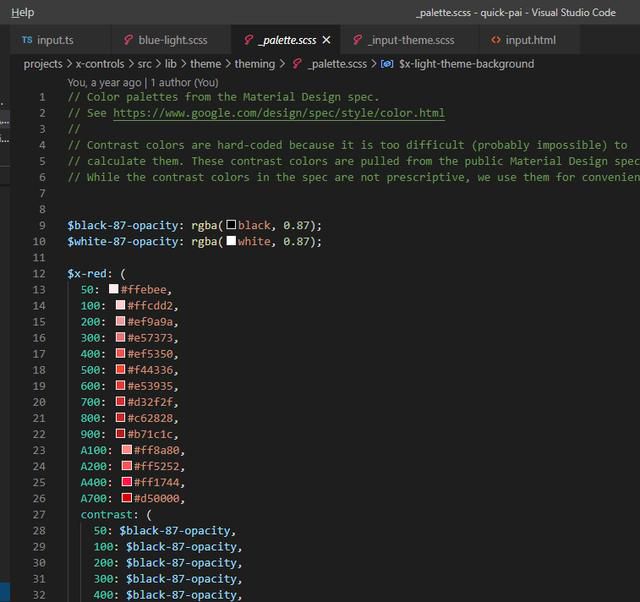This screenshot has height=602, width=640.
Task: Open the #ff8a80 color swatch
Action: coord(127,449)
